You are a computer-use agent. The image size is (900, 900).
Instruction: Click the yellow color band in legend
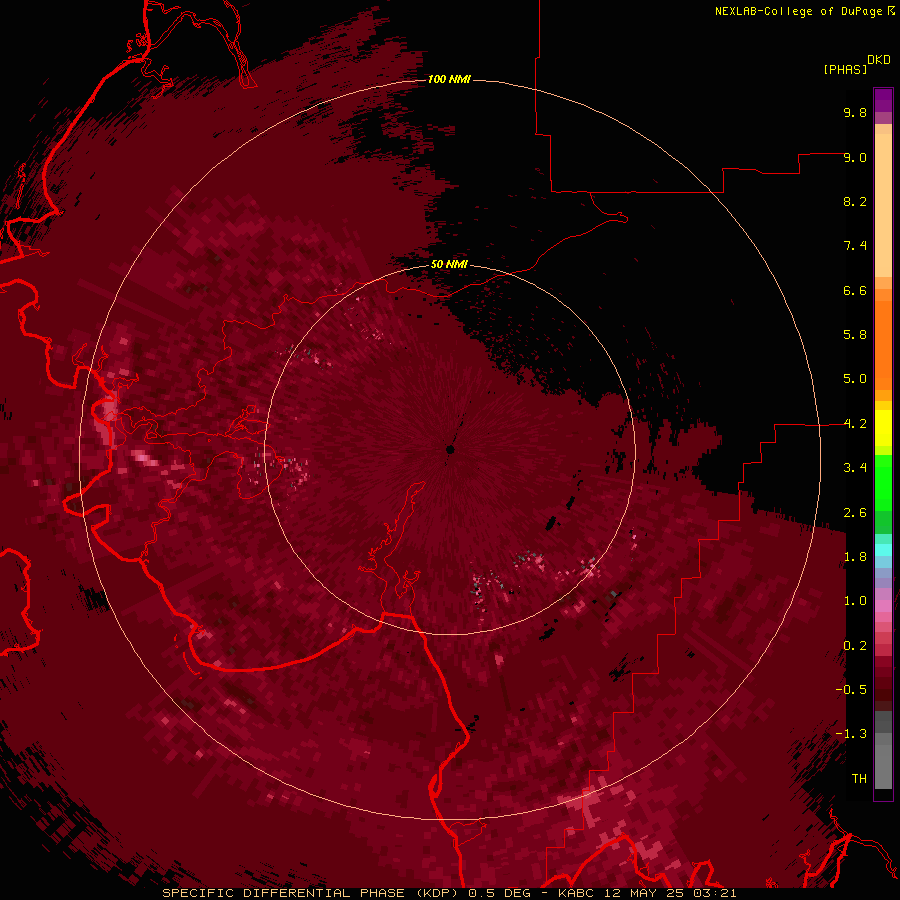coord(883,428)
